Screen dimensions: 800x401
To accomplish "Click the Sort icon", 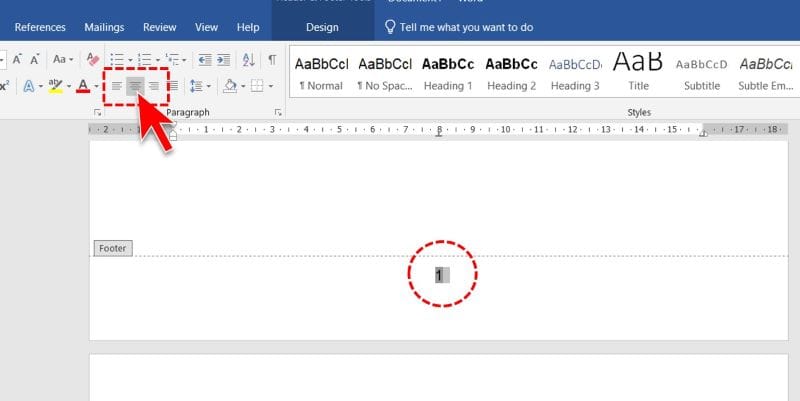I will click(248, 60).
